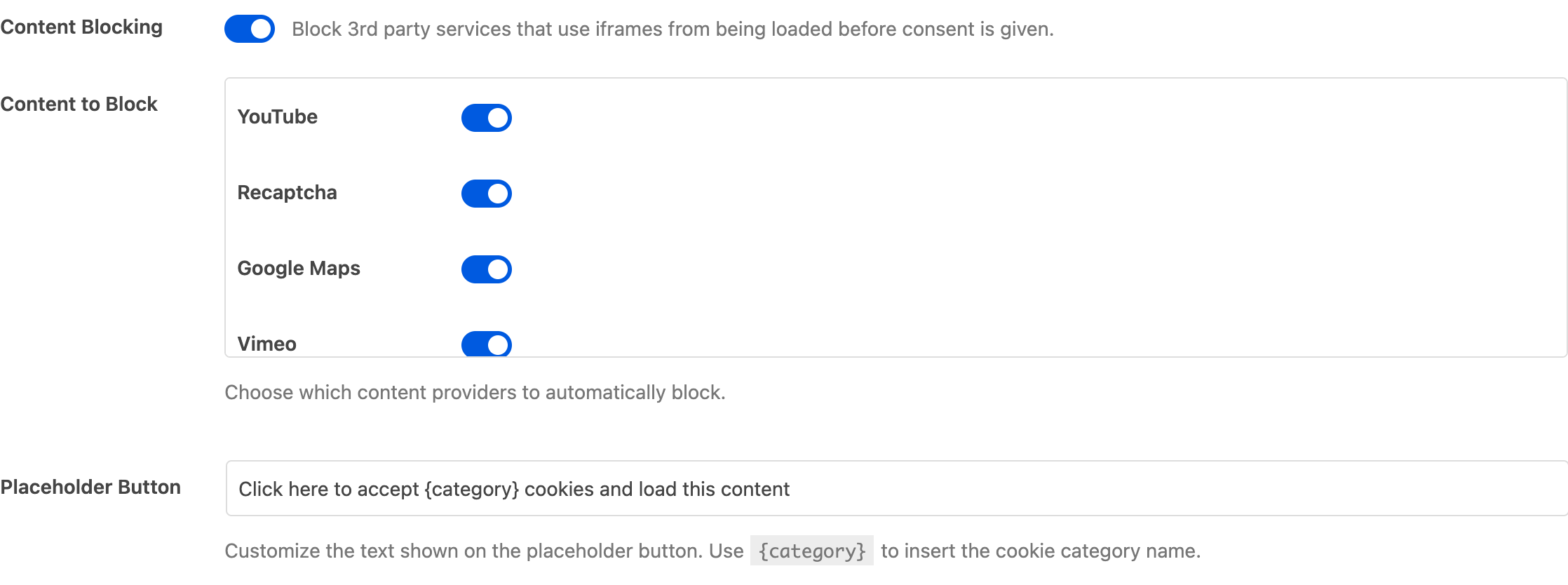Screen dimensions: 1568x585
Task: Turn off blocking for YouTube
Action: 486,117
